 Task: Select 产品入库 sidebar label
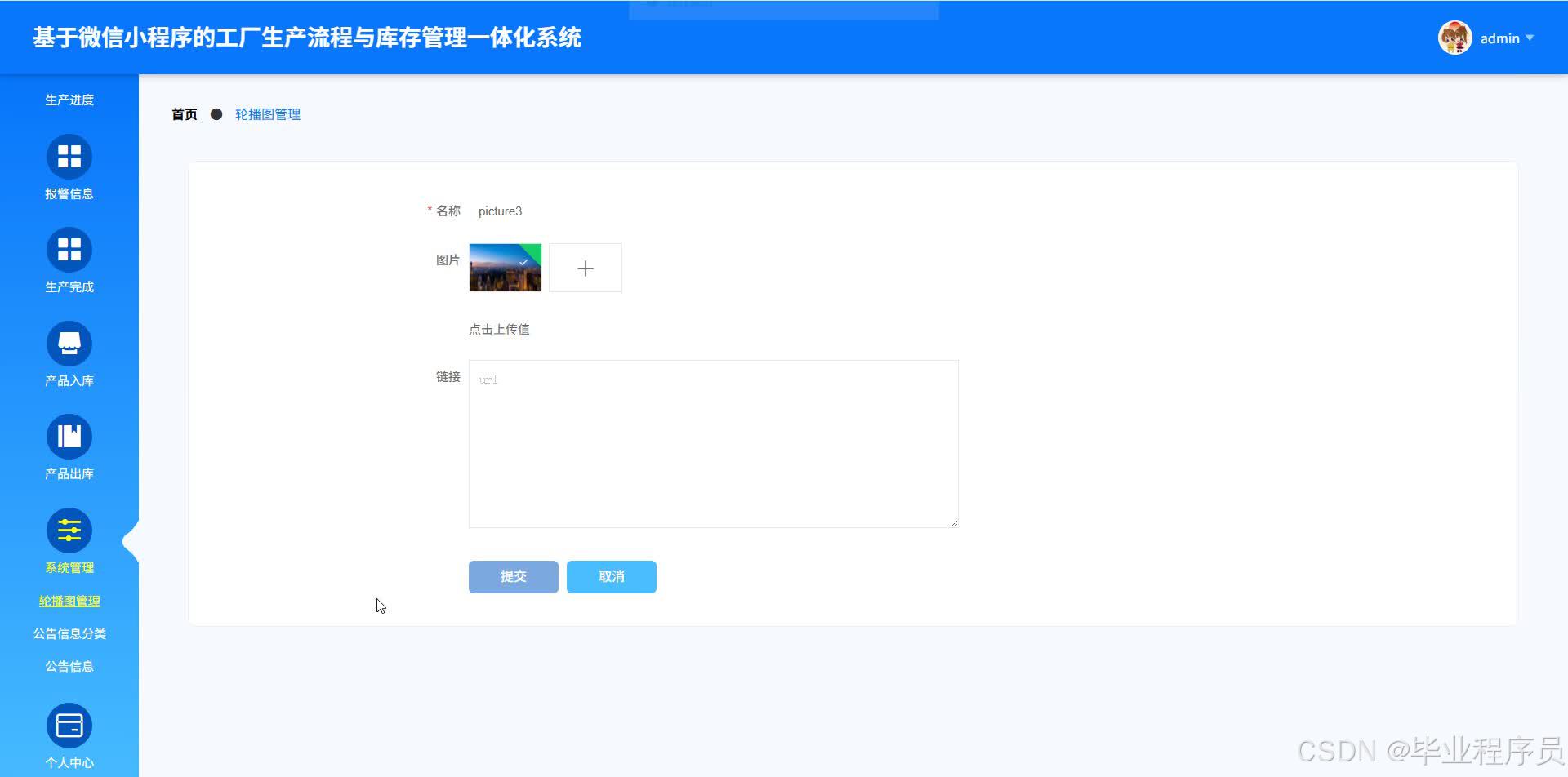coord(69,380)
